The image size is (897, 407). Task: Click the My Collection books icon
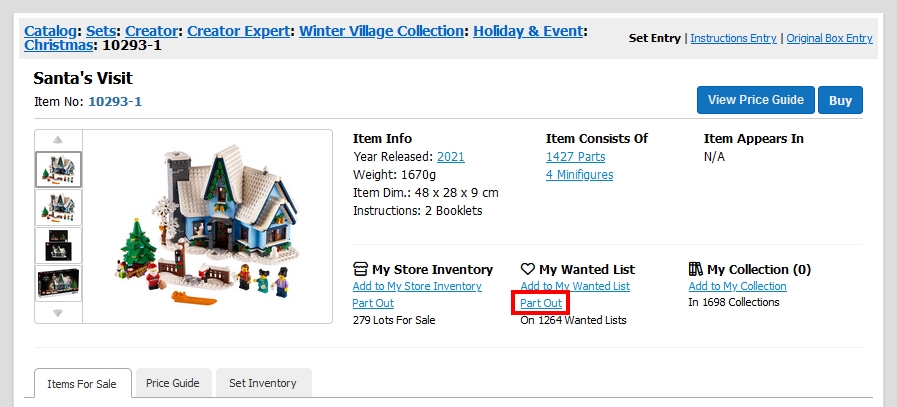pos(696,269)
